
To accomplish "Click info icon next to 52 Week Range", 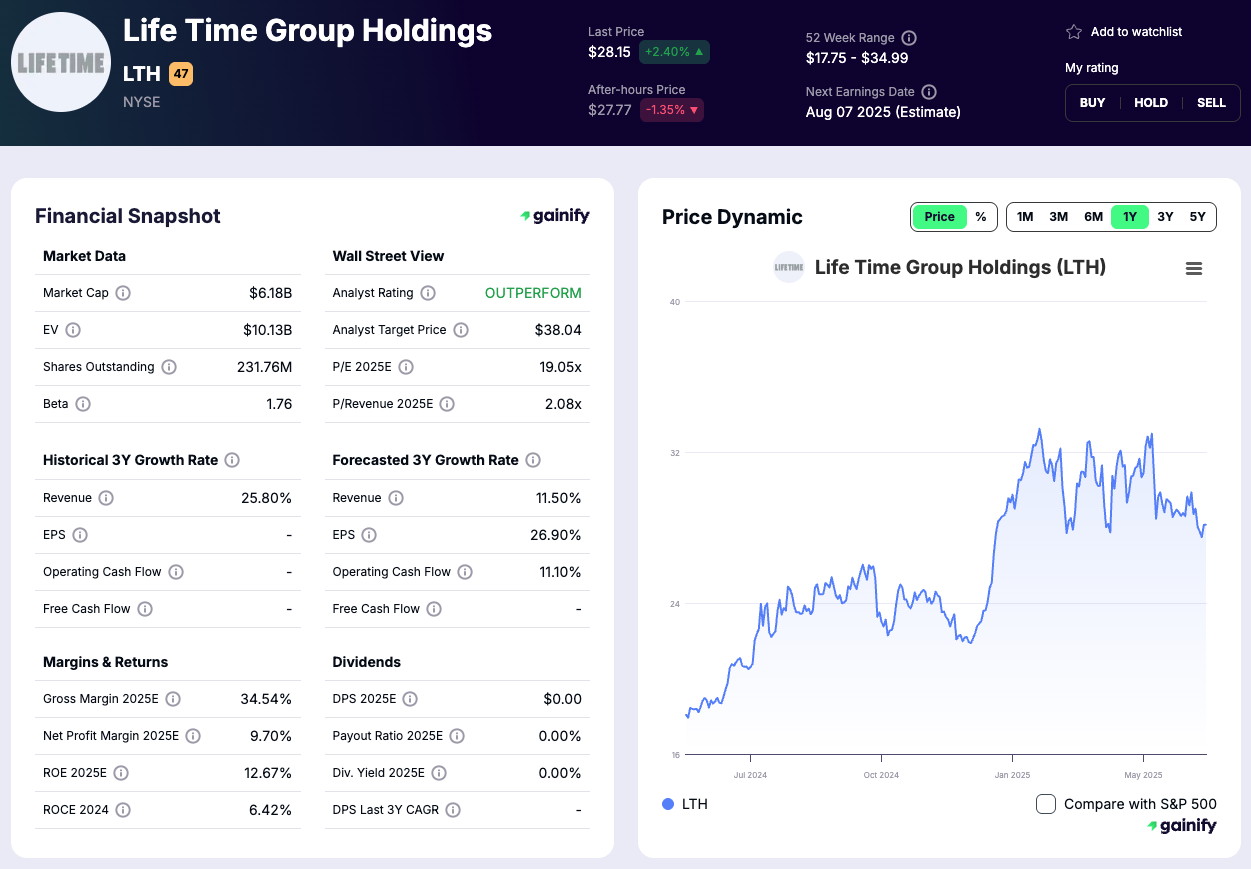I will click(909, 38).
